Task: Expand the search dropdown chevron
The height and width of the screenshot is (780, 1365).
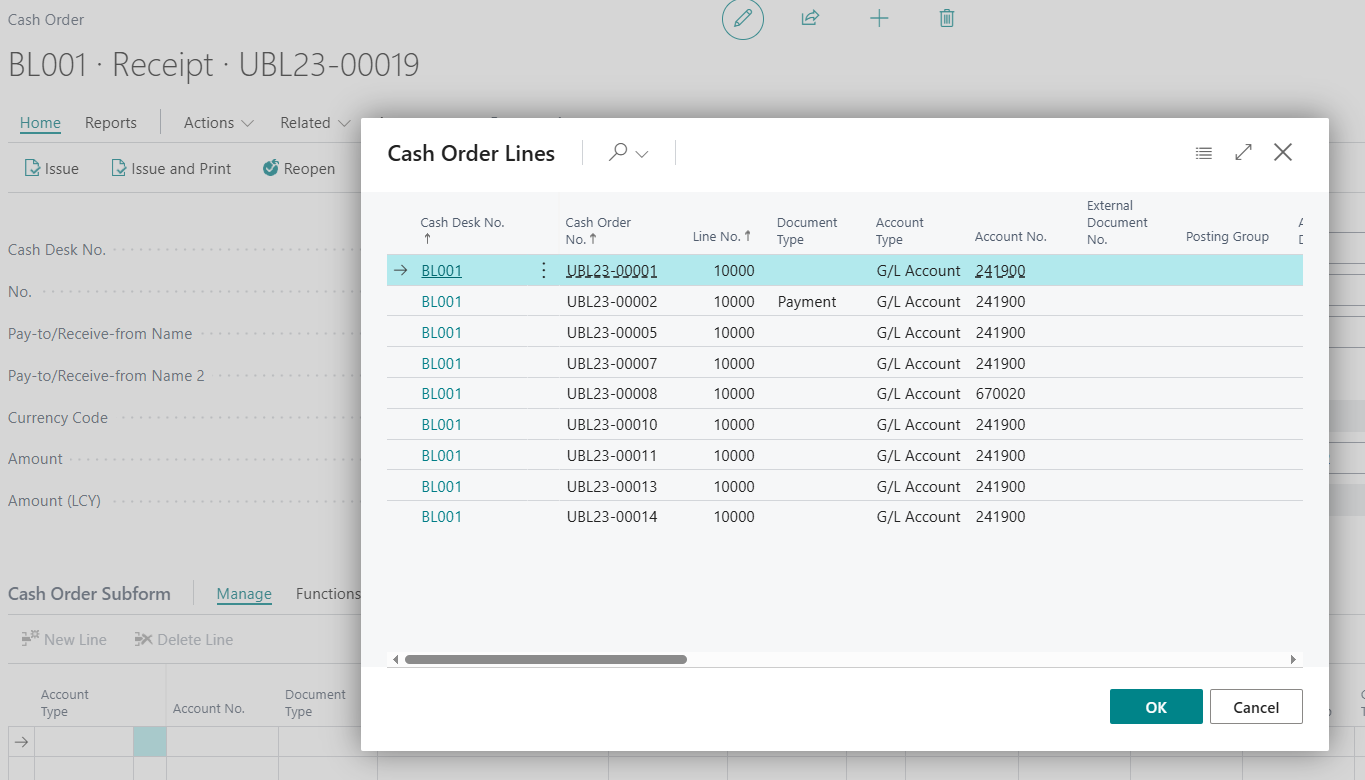Action: pyautogui.click(x=642, y=154)
